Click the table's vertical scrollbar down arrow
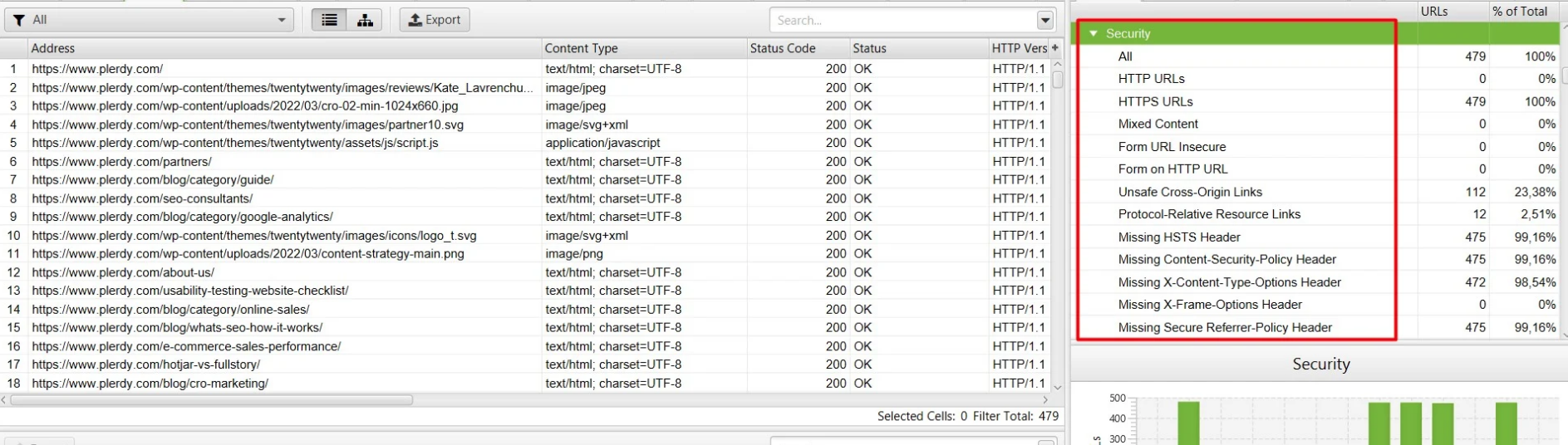 click(1058, 387)
